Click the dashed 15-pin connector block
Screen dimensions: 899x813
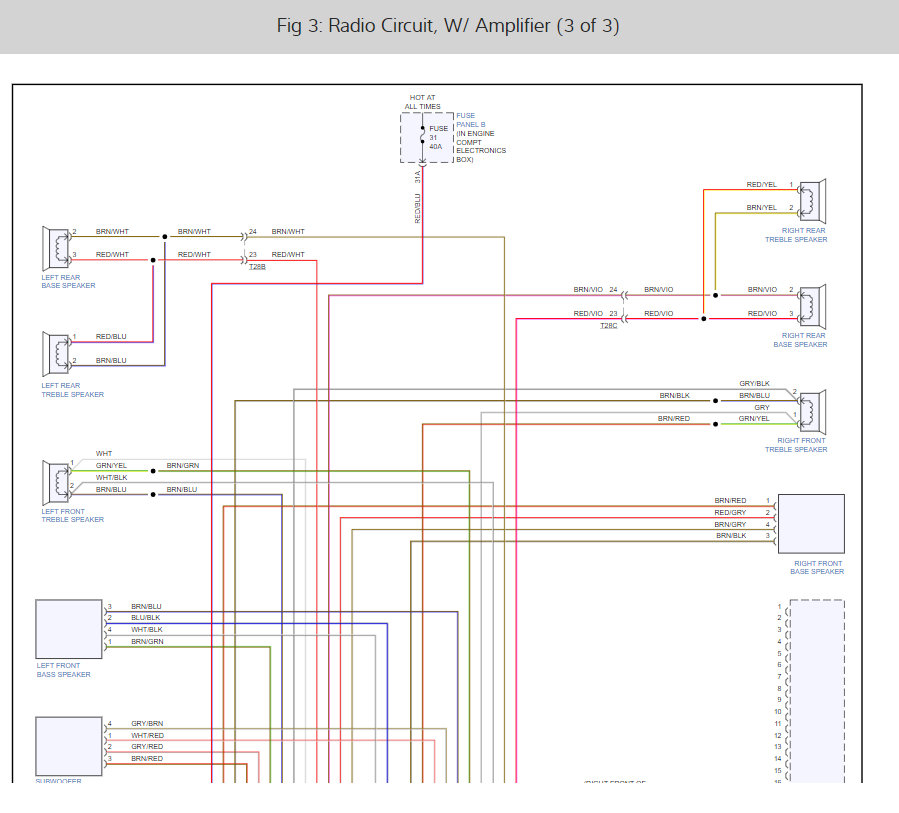click(x=817, y=691)
